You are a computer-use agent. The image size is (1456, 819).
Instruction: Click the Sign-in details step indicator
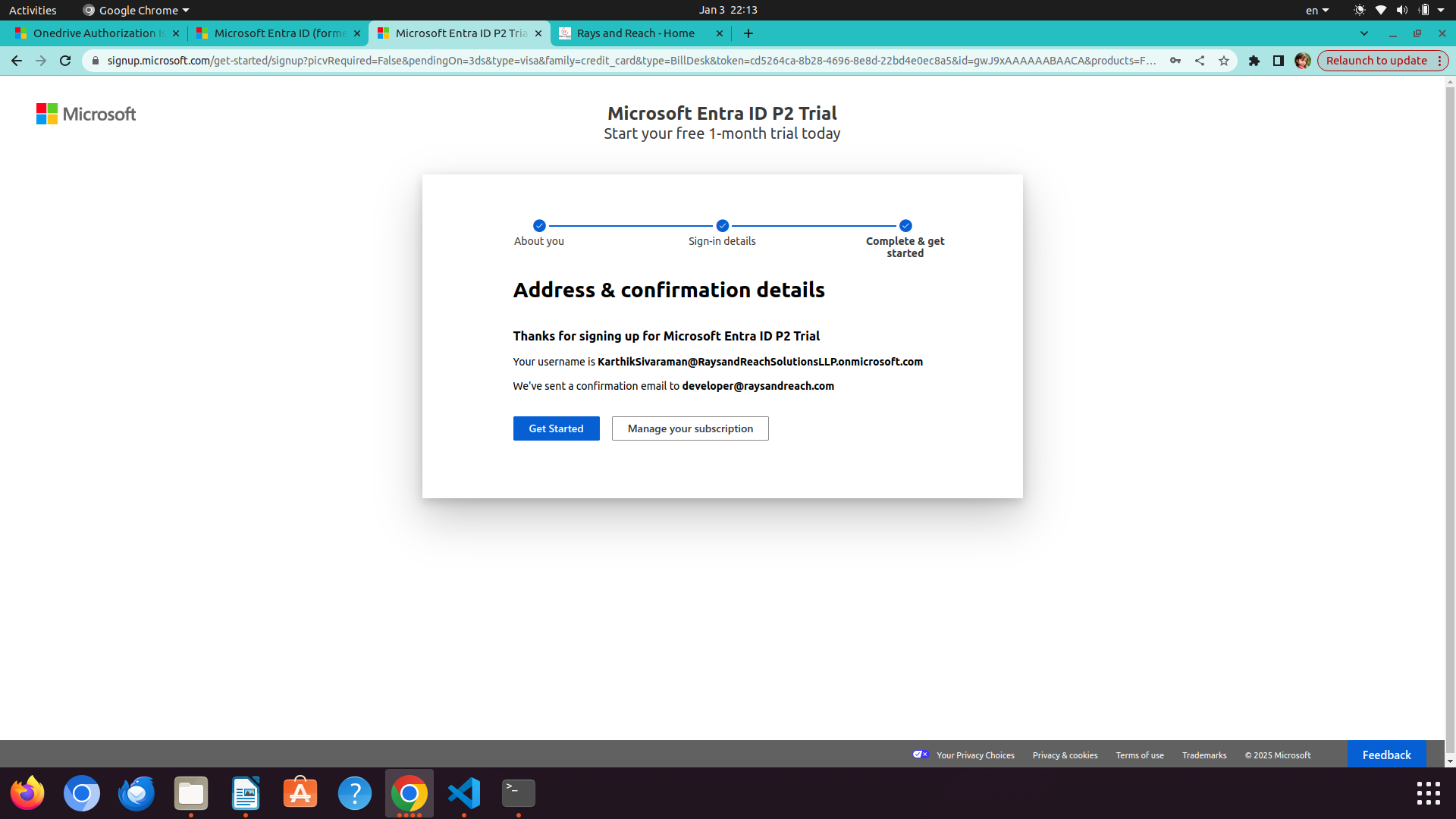point(722,234)
